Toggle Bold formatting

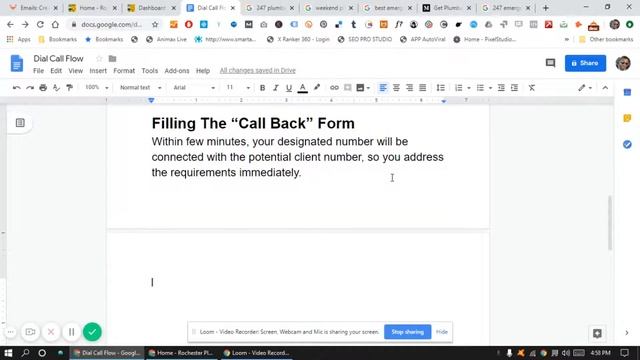click(262, 88)
